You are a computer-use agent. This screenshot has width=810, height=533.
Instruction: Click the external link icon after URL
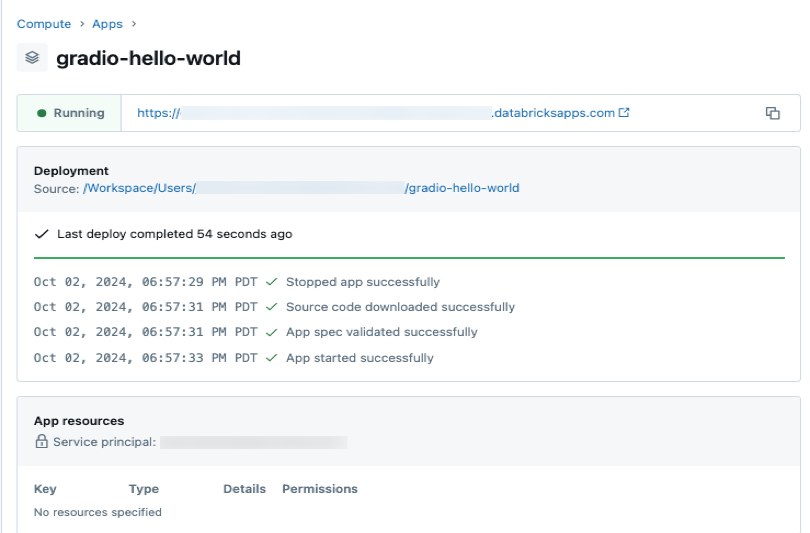coord(625,113)
